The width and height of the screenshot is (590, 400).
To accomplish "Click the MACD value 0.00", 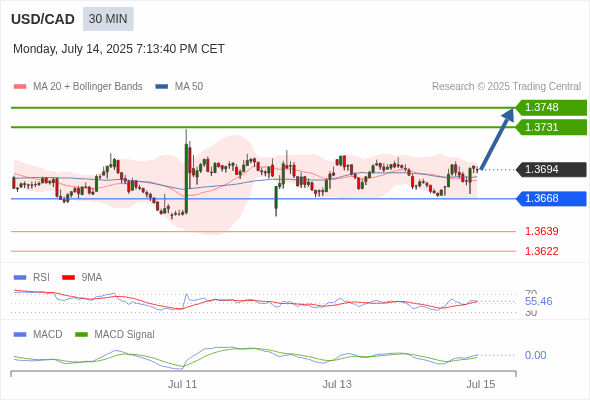I will click(535, 355).
